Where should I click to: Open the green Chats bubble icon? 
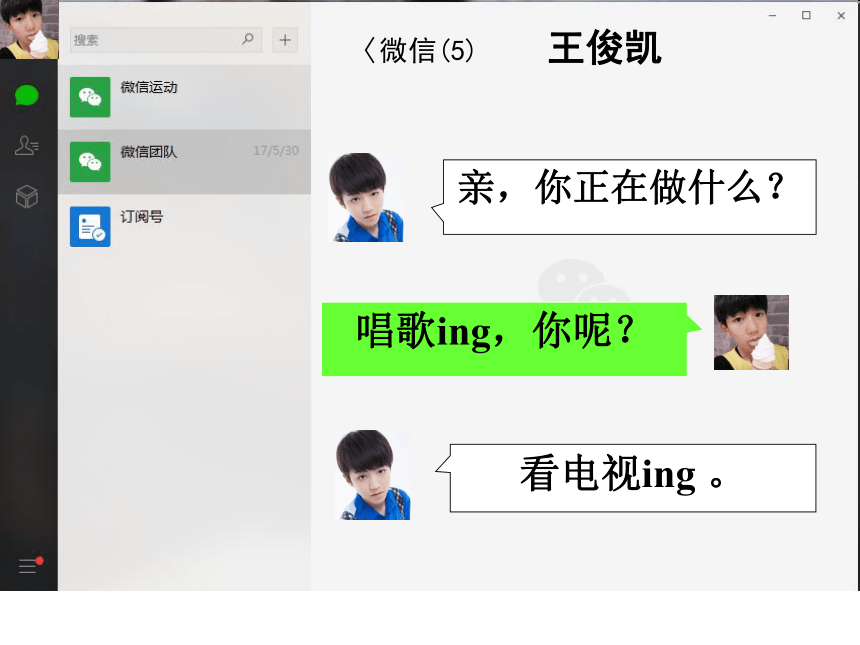[x=27, y=95]
